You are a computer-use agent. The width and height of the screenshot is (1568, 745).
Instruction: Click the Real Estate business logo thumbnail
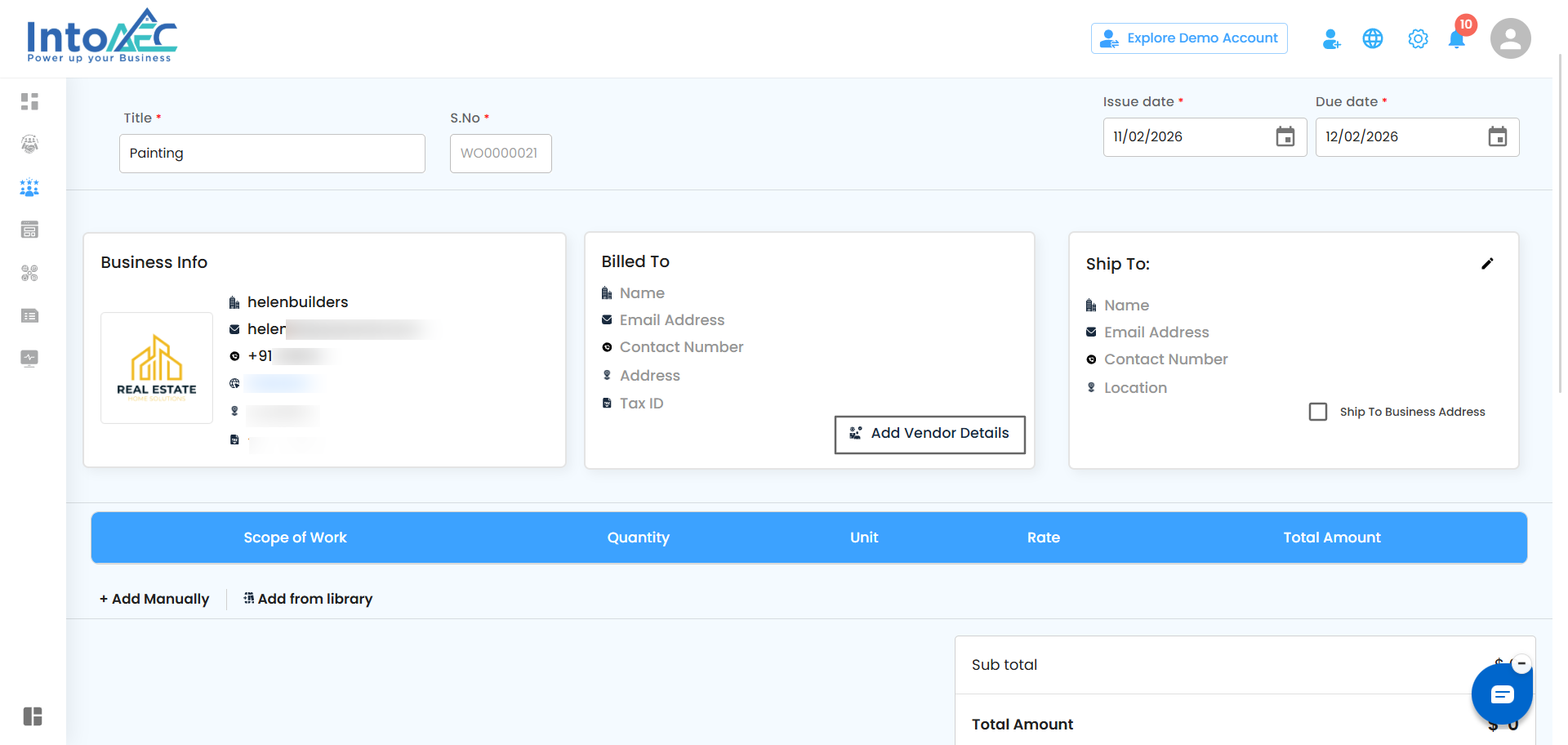pos(157,368)
